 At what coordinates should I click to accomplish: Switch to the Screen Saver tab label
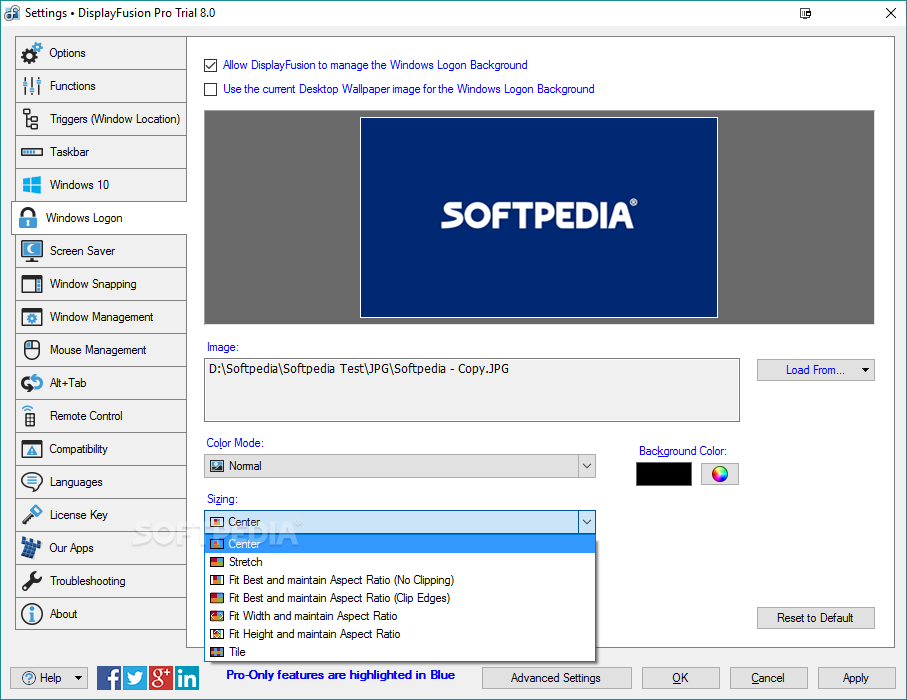(x=82, y=251)
